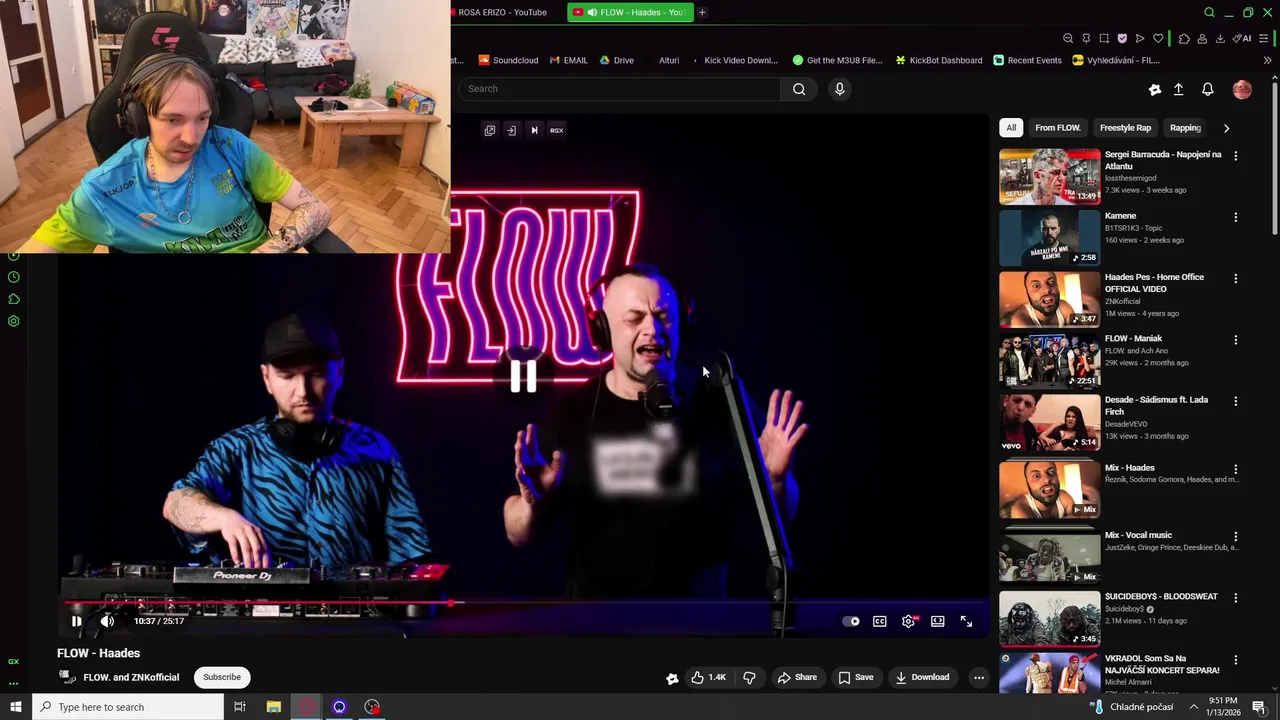
Task: Enter fullscreen mode
Action: [x=966, y=621]
